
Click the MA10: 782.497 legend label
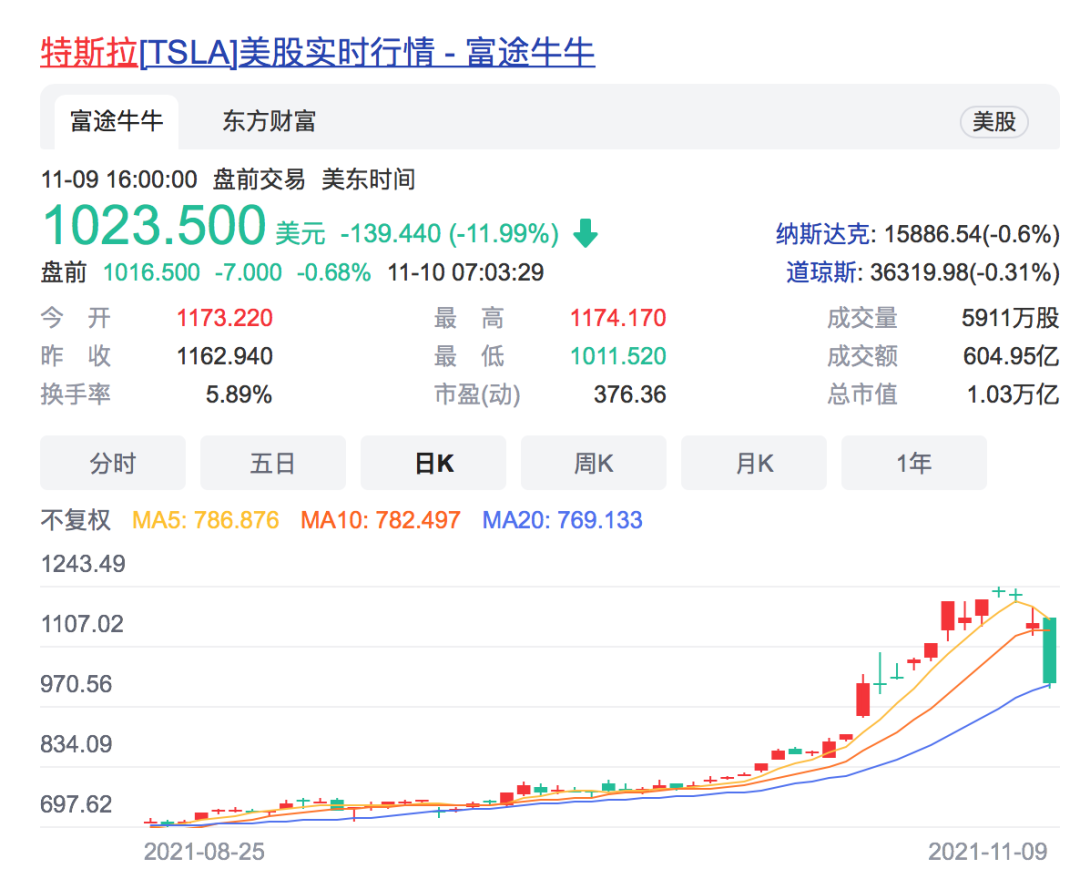[x=380, y=520]
